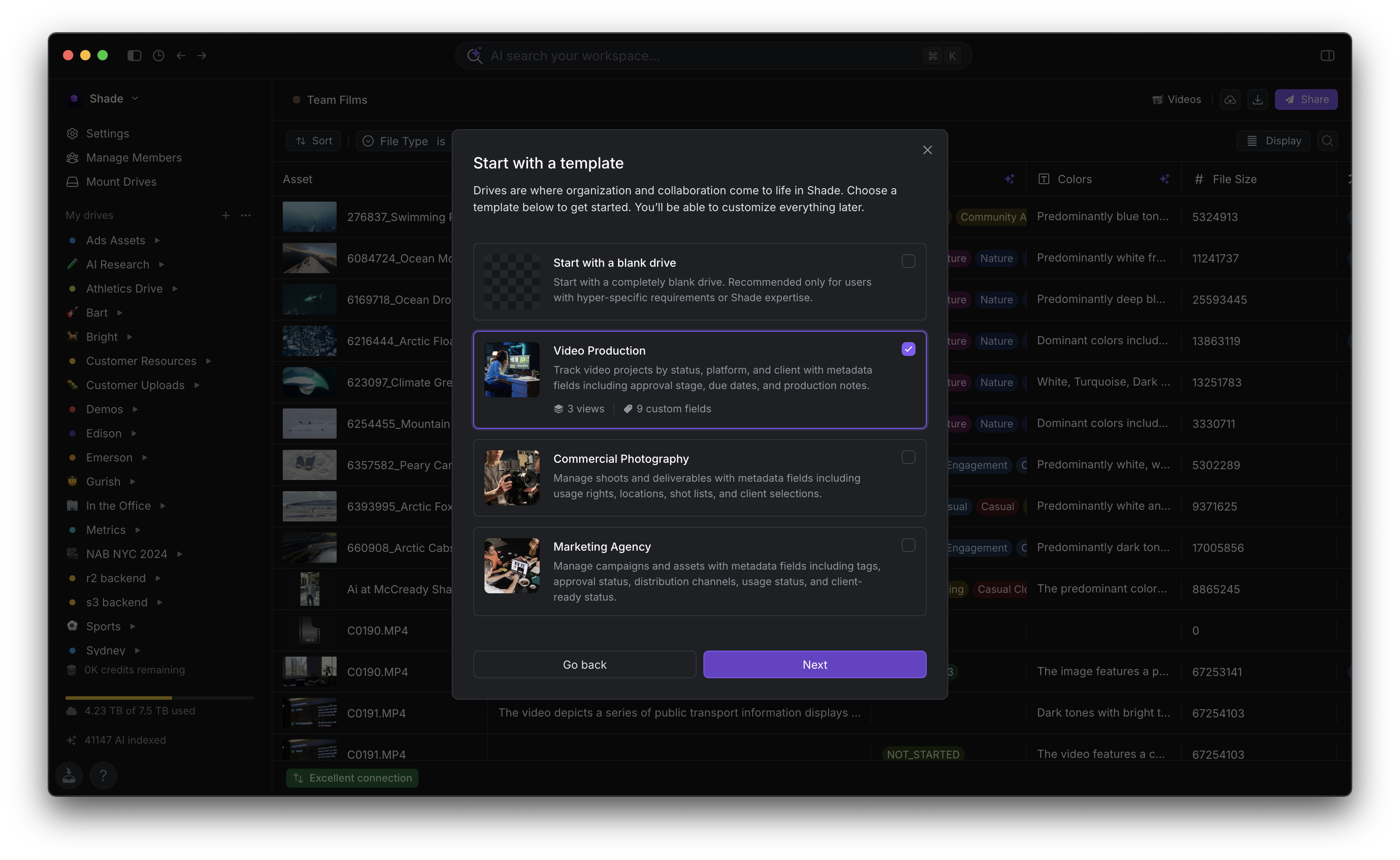
Task: Click the cloud upload icon
Action: pyautogui.click(x=1230, y=100)
